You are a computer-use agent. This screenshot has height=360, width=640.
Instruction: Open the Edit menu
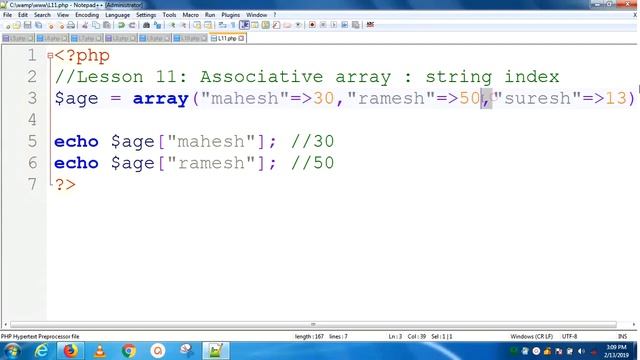(23, 15)
